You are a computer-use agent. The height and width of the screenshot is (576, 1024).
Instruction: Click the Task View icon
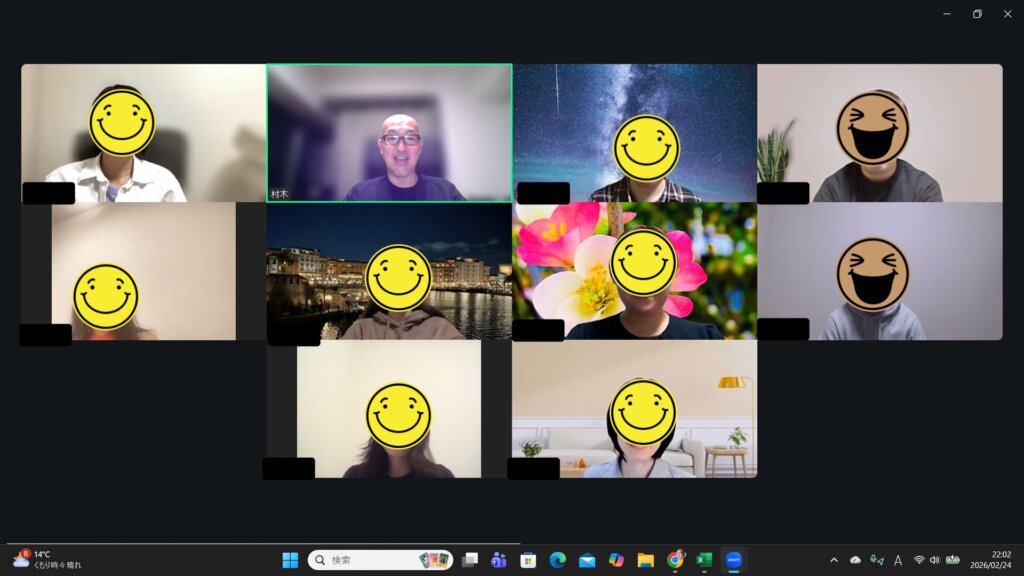tap(469, 560)
